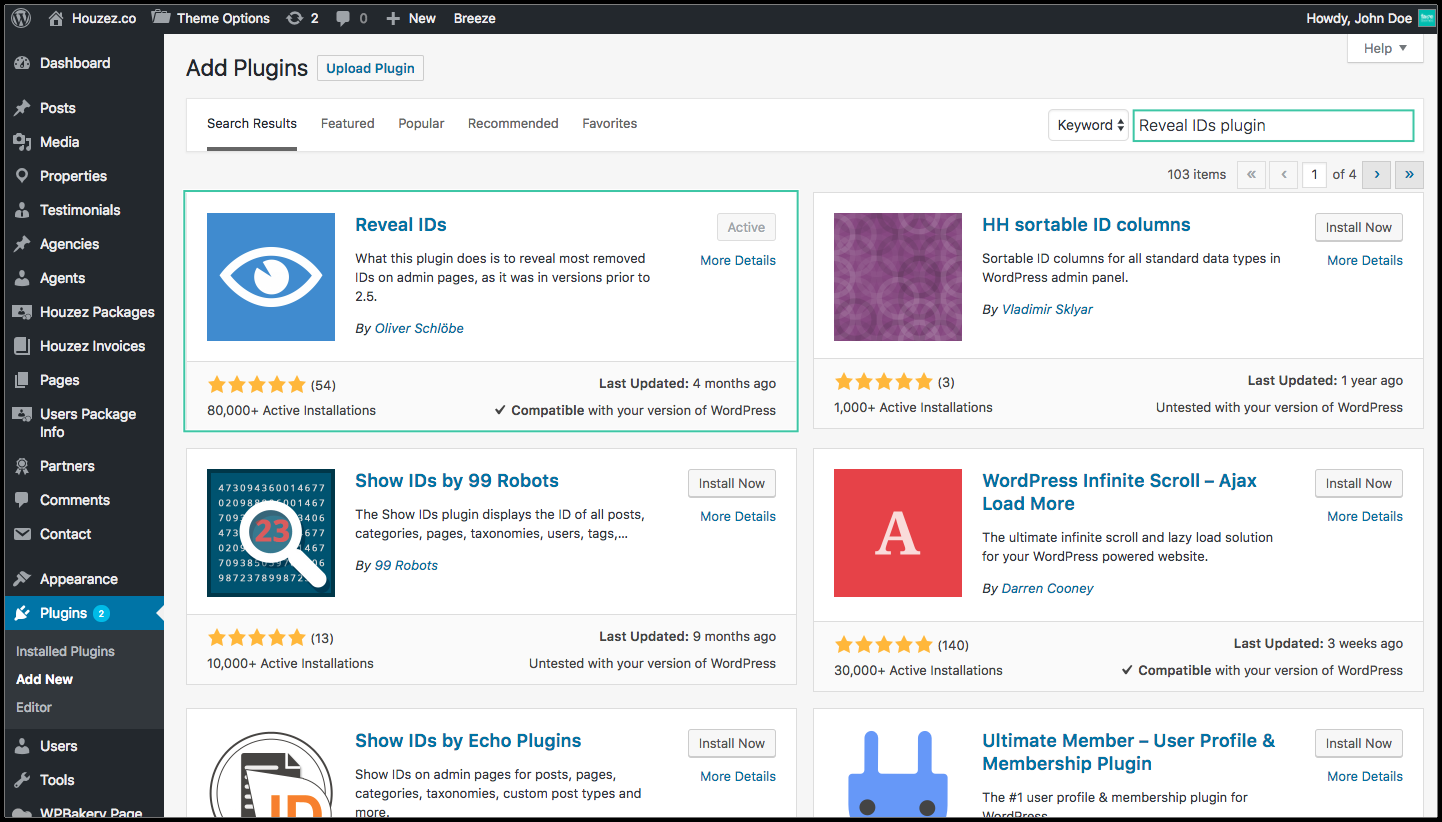Install Ultimate Member plugin

click(x=1358, y=743)
